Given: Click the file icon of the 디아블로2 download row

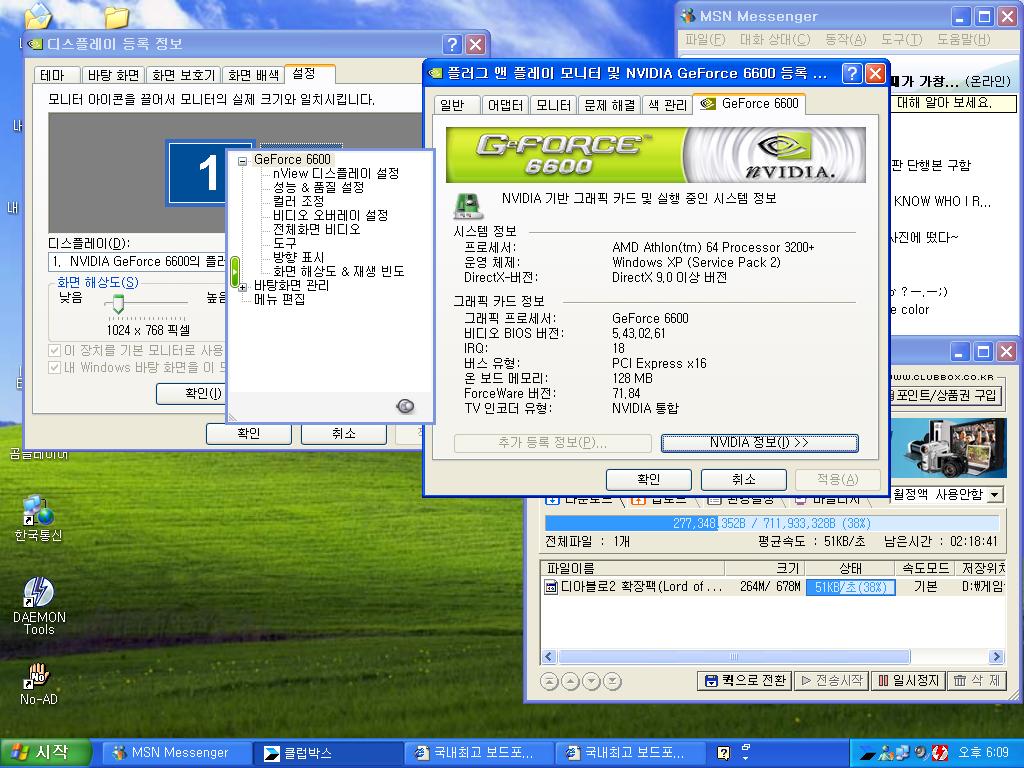Looking at the screenshot, I should [551, 586].
